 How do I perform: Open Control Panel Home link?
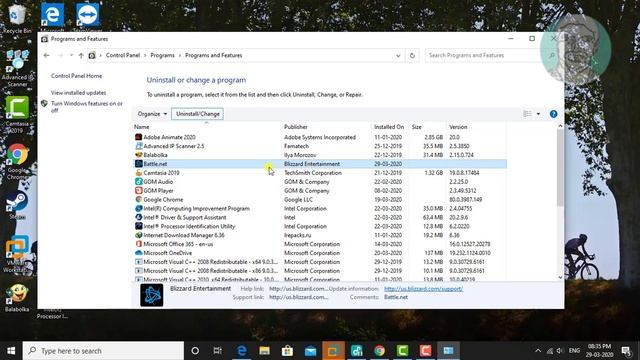tap(76, 76)
